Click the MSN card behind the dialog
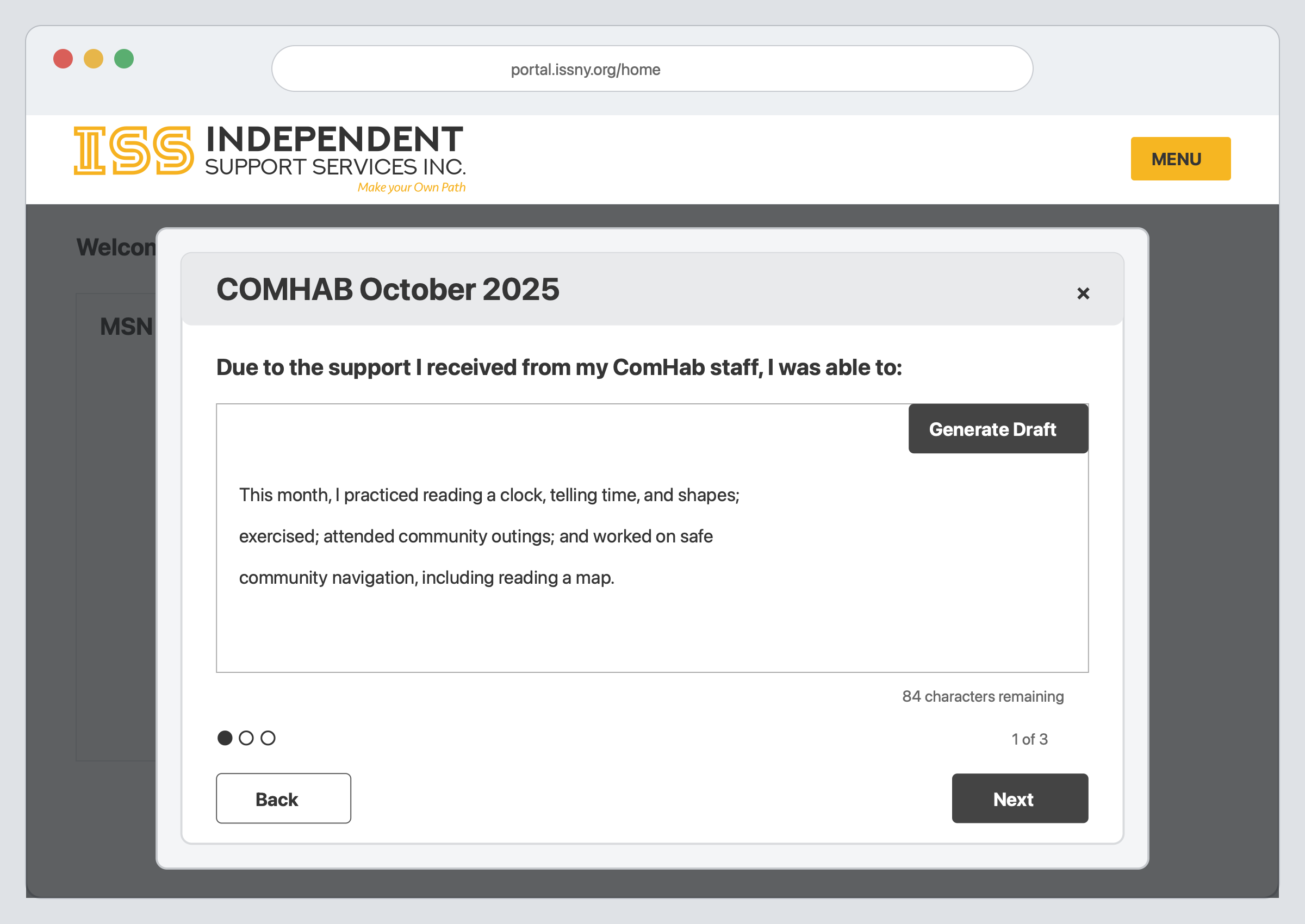 (x=116, y=527)
